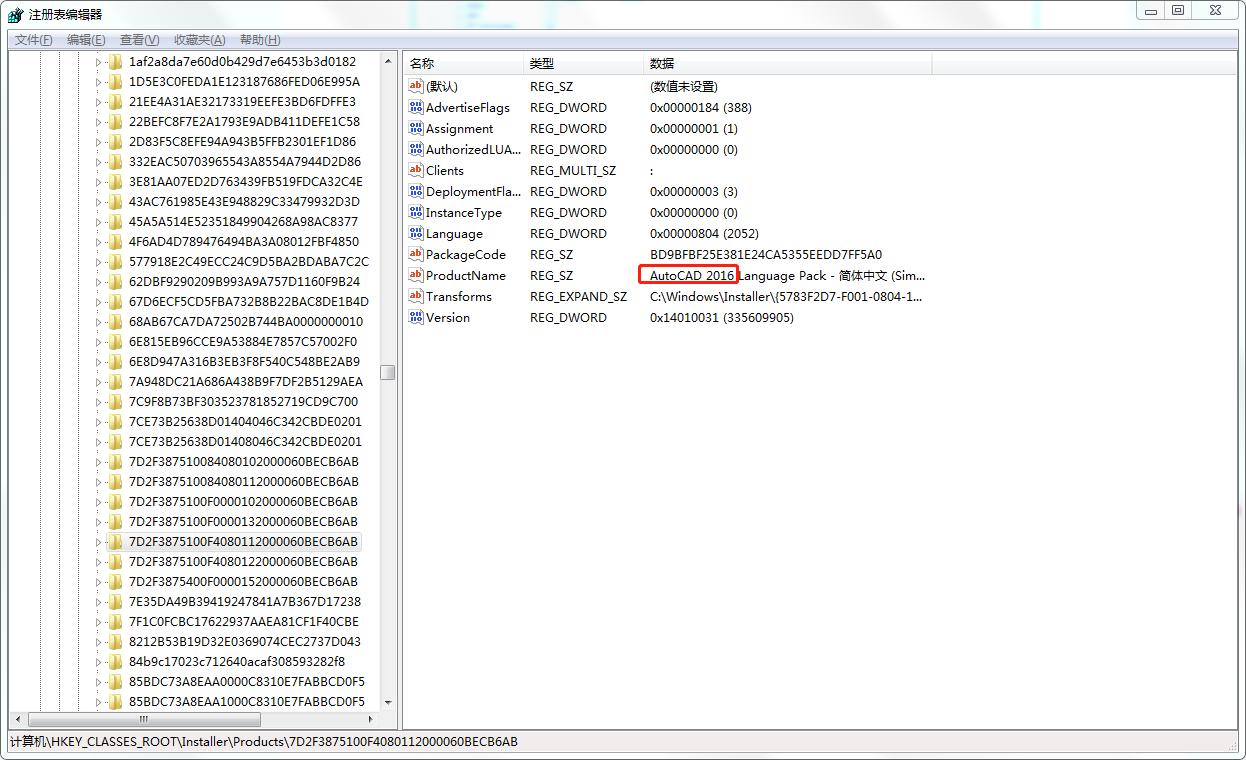Screen dimensions: 1246x760
Task: Click the folder icon of key 7A948DC21A686A438B9F7DF2B5129AEA
Action: tap(116, 382)
